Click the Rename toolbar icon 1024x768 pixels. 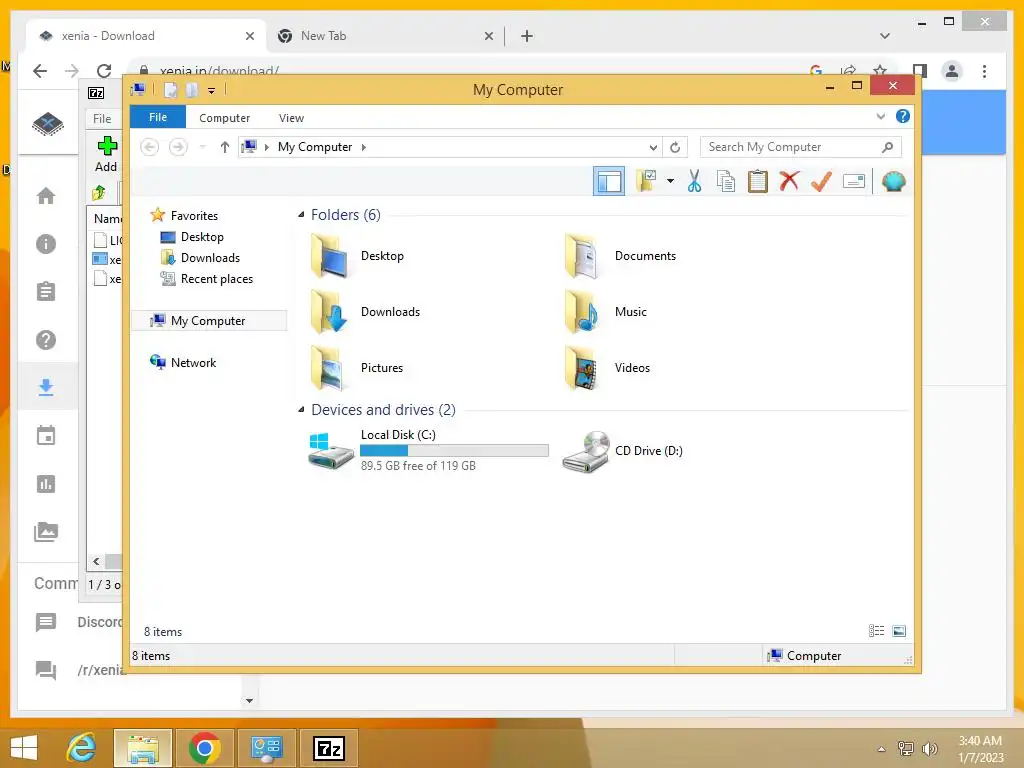pyautogui.click(x=854, y=181)
